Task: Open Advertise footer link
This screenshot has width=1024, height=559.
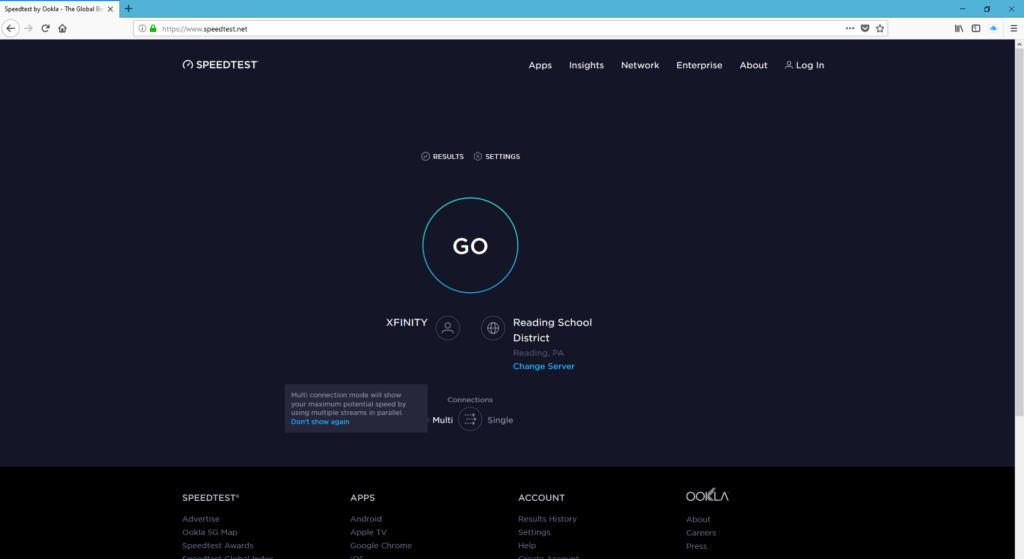Action: tap(200, 519)
